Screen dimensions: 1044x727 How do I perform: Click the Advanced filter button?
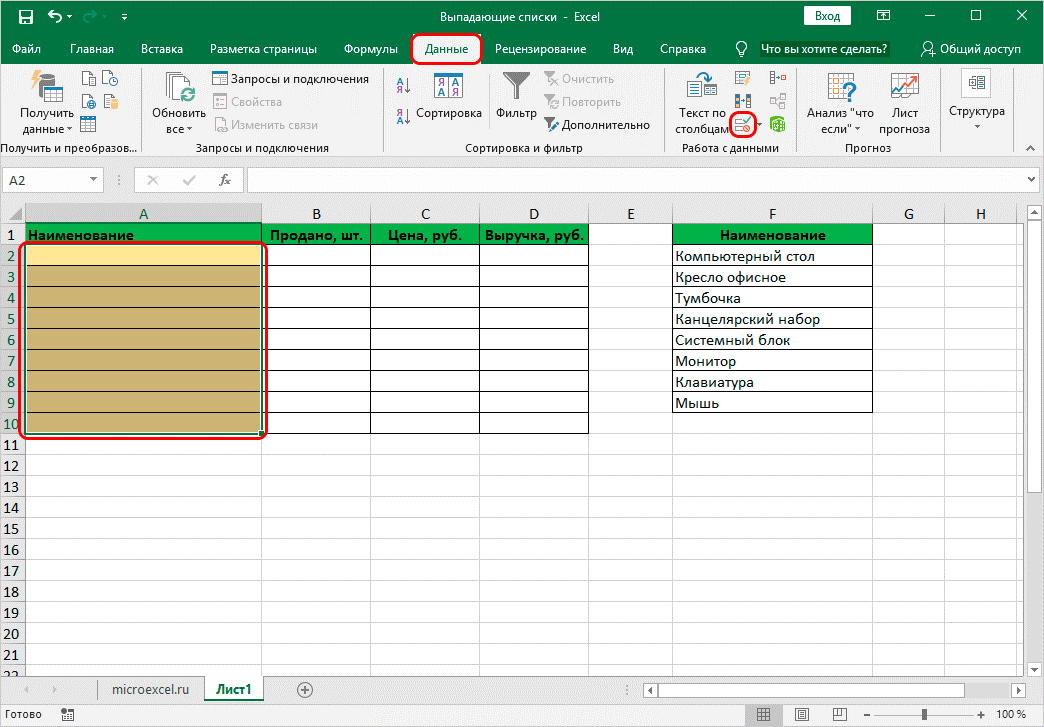tap(596, 125)
